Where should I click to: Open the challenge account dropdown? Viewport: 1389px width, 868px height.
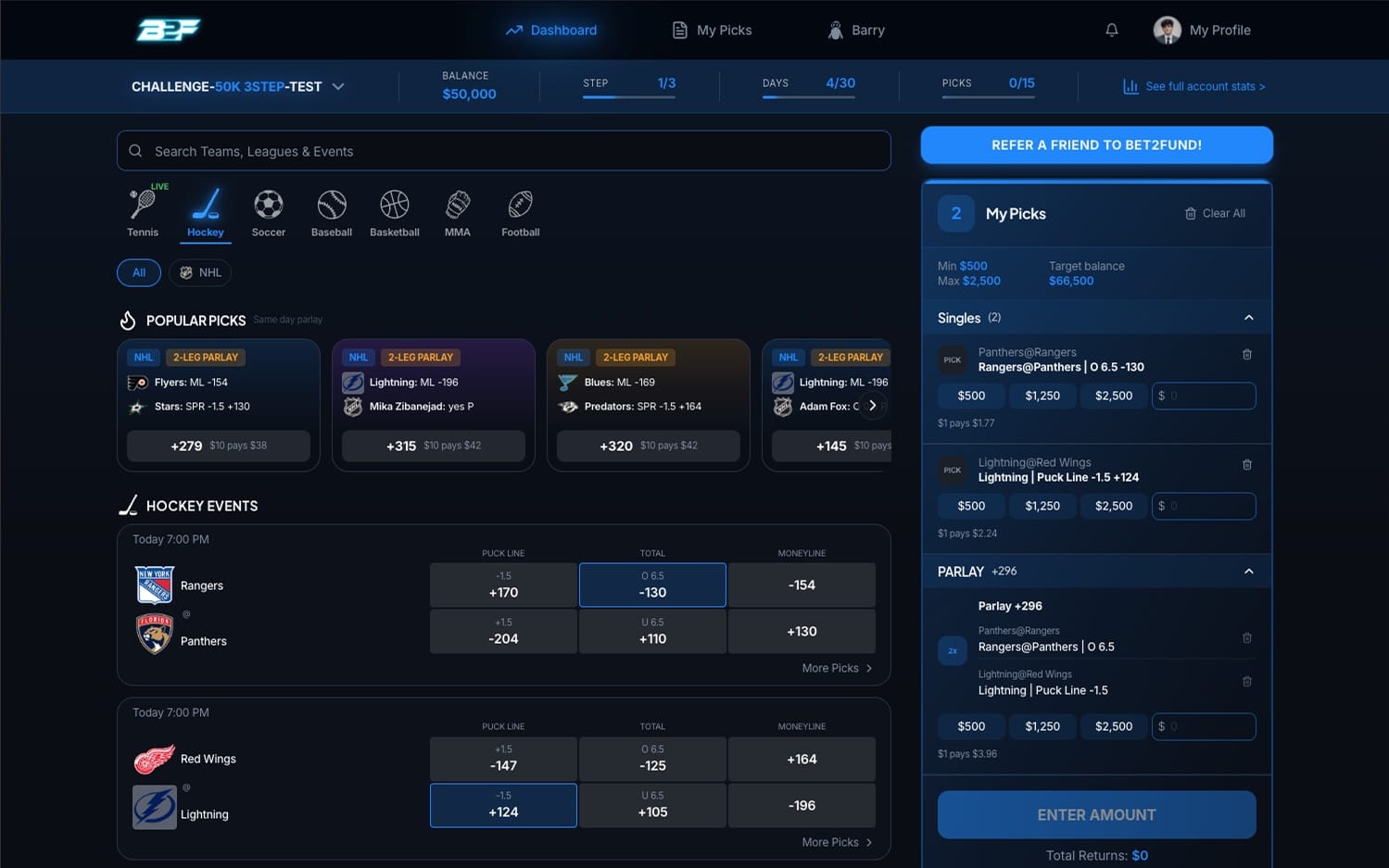coord(238,86)
